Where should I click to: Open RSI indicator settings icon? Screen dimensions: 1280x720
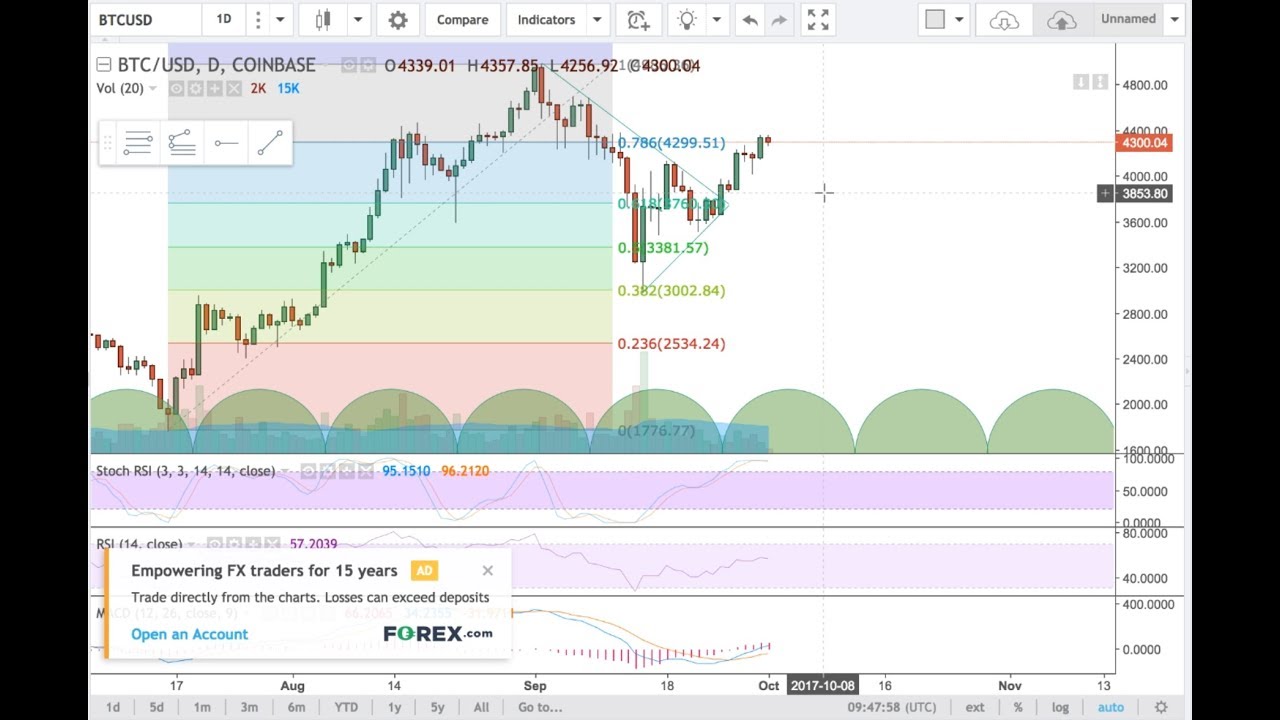pyautogui.click(x=234, y=544)
